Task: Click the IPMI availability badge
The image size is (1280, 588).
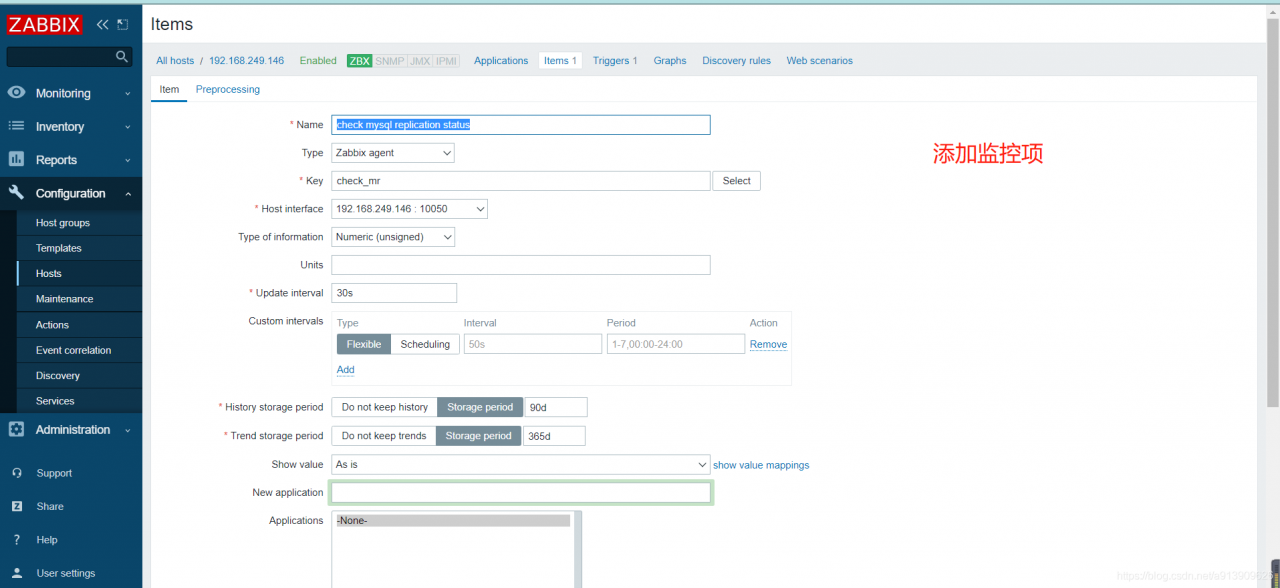Action: coord(446,61)
